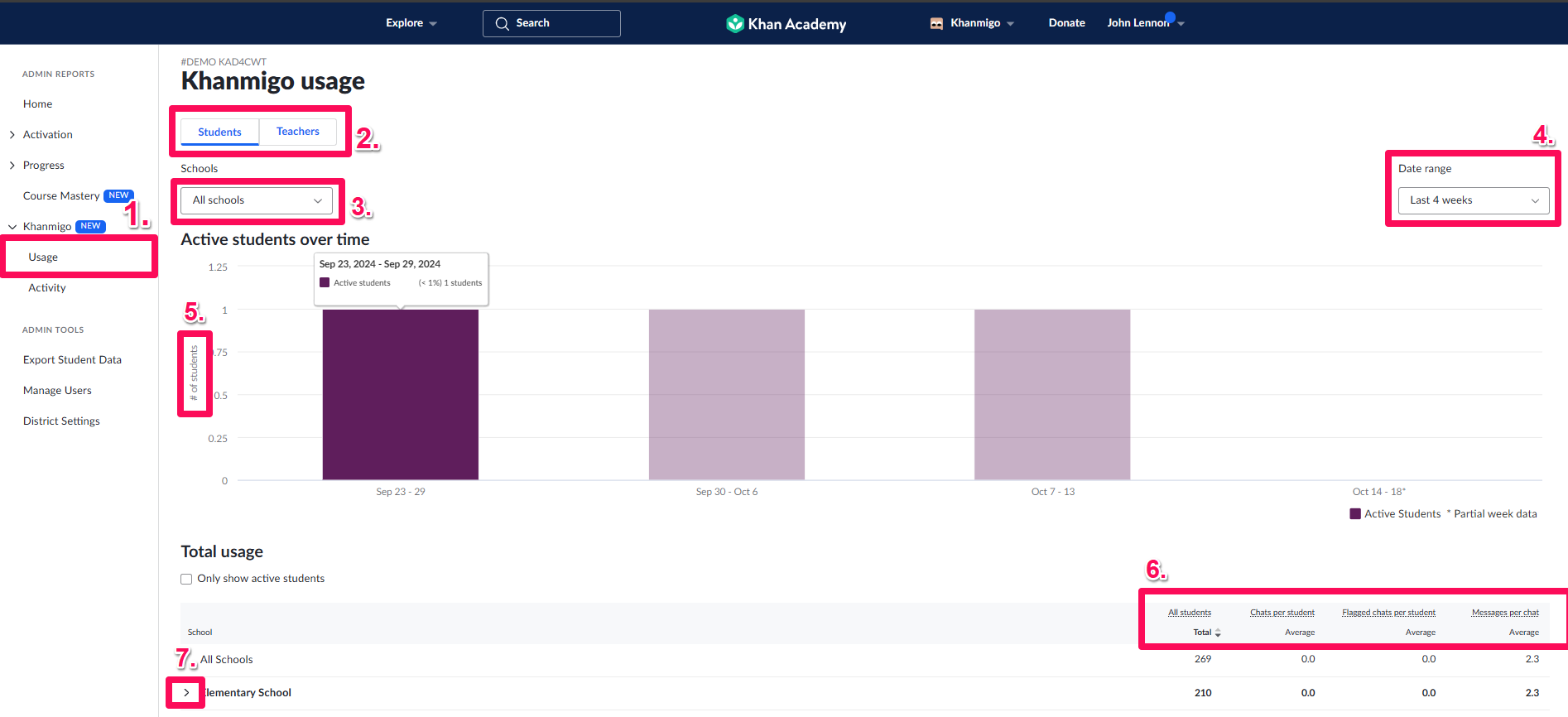
Task: Click the NEW badge beside Course Mastery
Action: coord(118,195)
